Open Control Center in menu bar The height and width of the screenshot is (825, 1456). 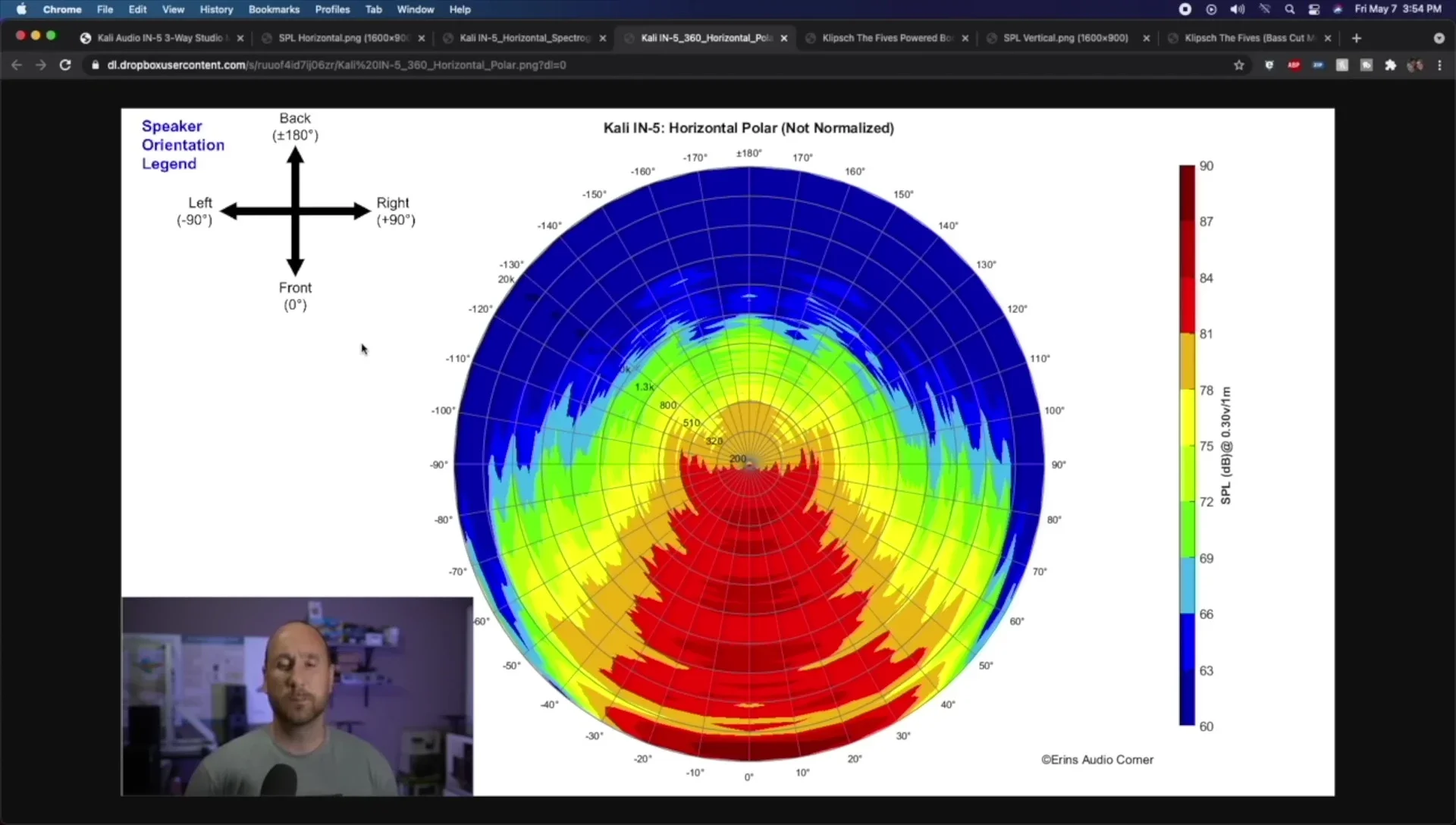point(1314,9)
